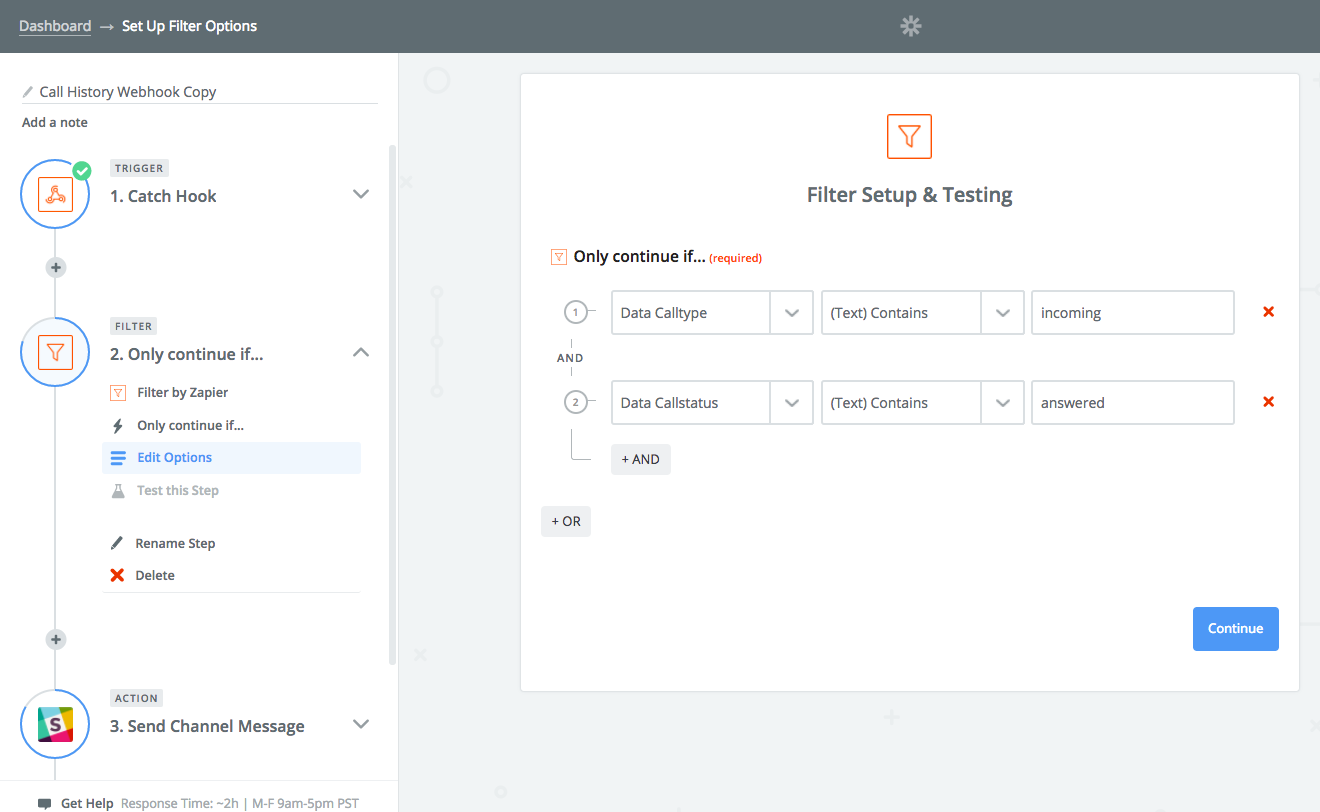The image size is (1320, 812).
Task: Select Rename Step in the sidebar
Action: (x=175, y=543)
